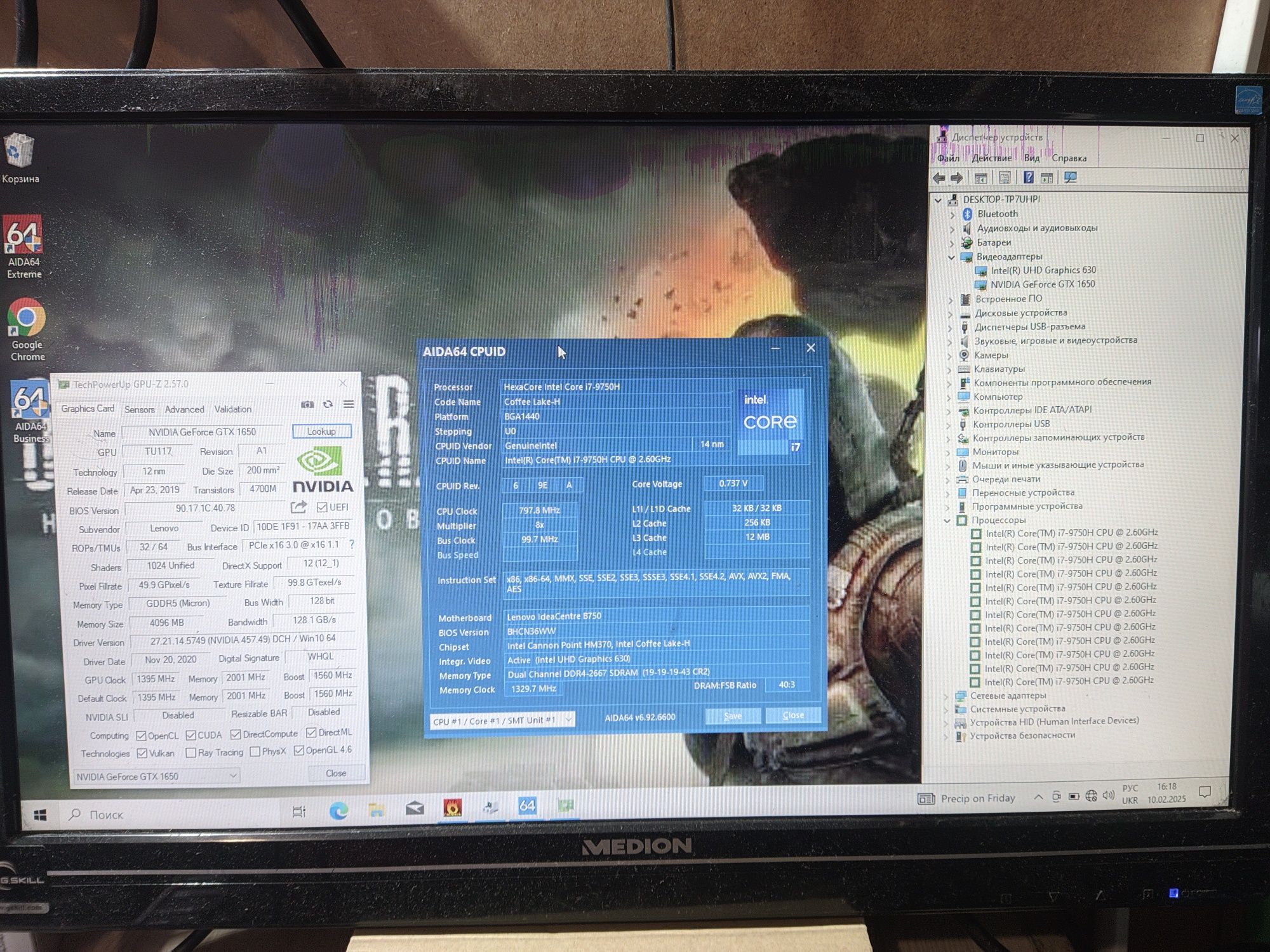The image size is (1270, 952).
Task: Click Device Manager properties toolbar icon
Action: tap(1005, 178)
